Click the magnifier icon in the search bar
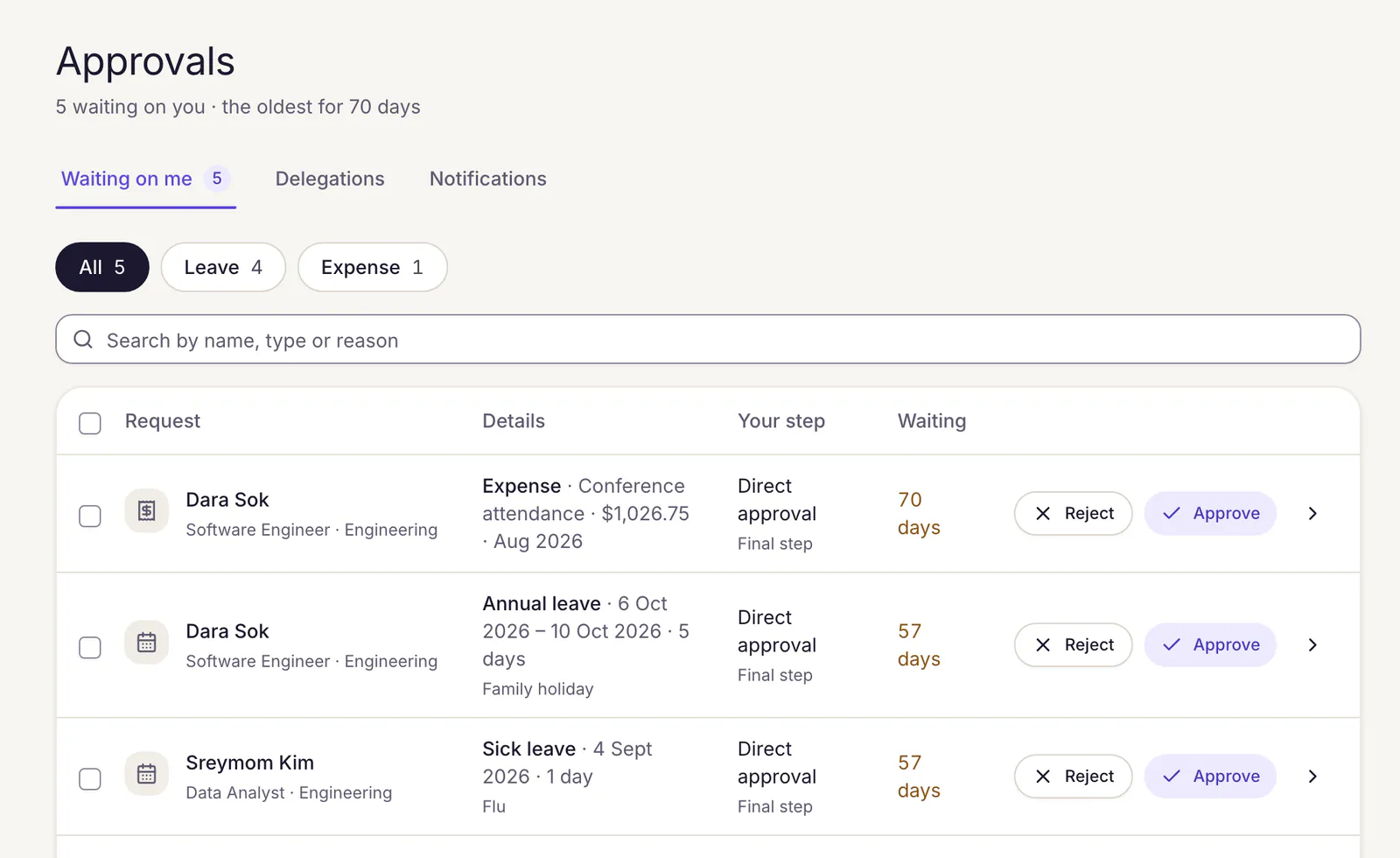 tap(83, 340)
